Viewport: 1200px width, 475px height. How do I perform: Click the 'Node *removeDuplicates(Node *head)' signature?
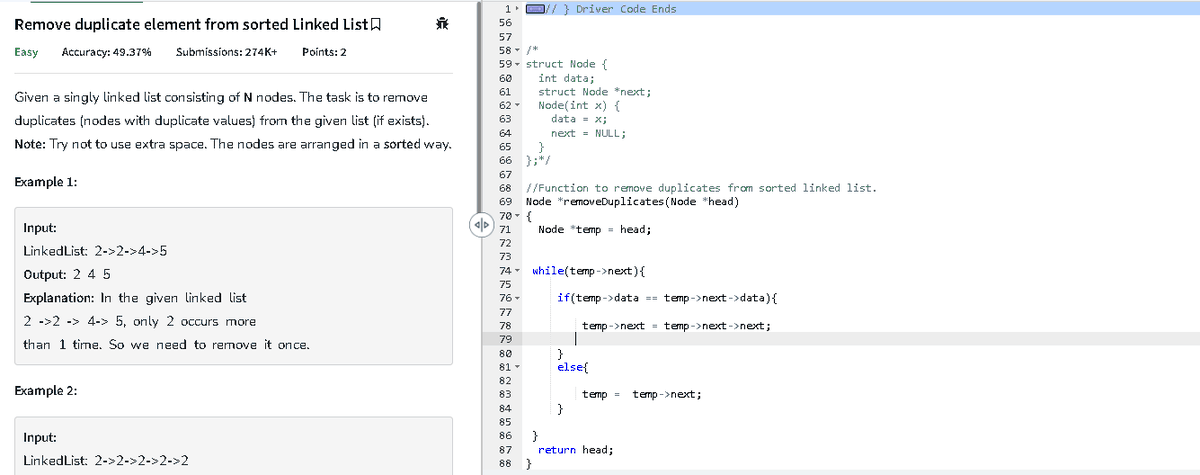[632, 202]
